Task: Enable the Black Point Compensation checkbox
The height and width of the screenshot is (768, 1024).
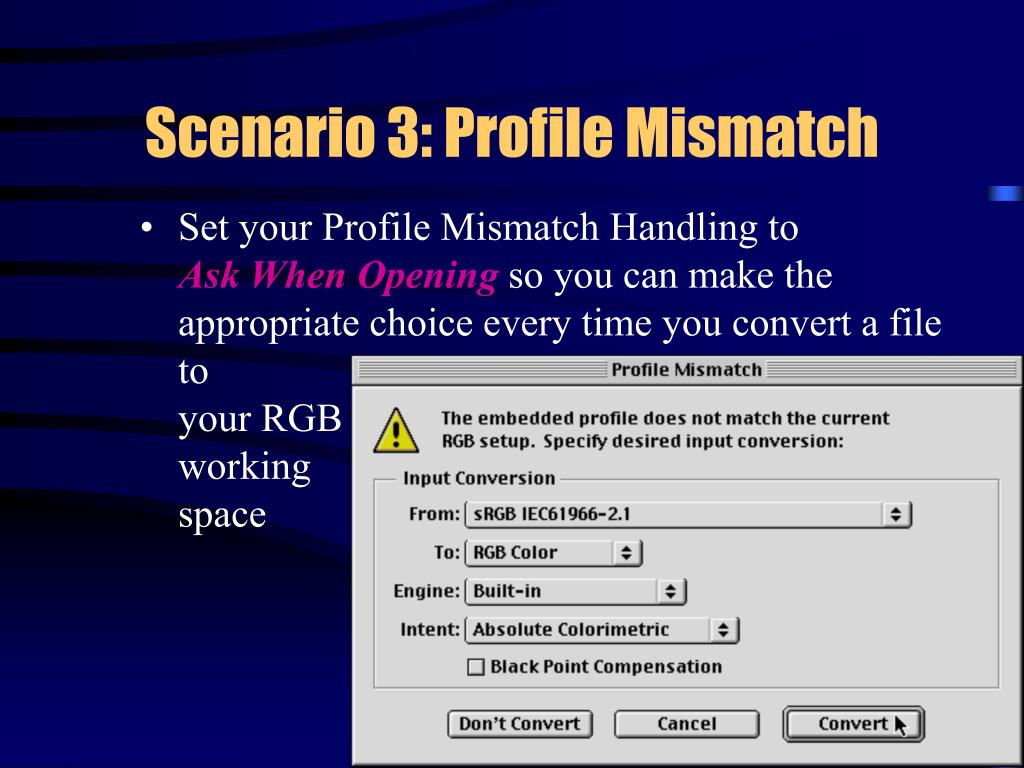Action: pos(476,667)
